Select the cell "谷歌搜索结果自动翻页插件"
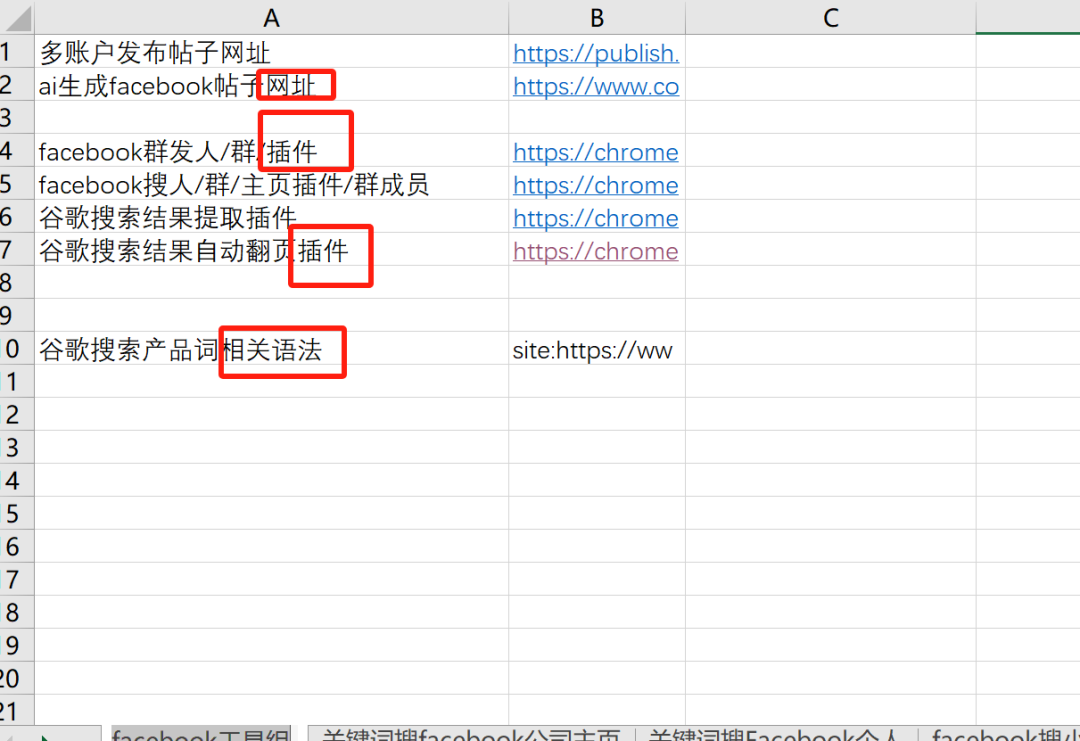Viewport: 1080px width, 741px height. (x=271, y=250)
